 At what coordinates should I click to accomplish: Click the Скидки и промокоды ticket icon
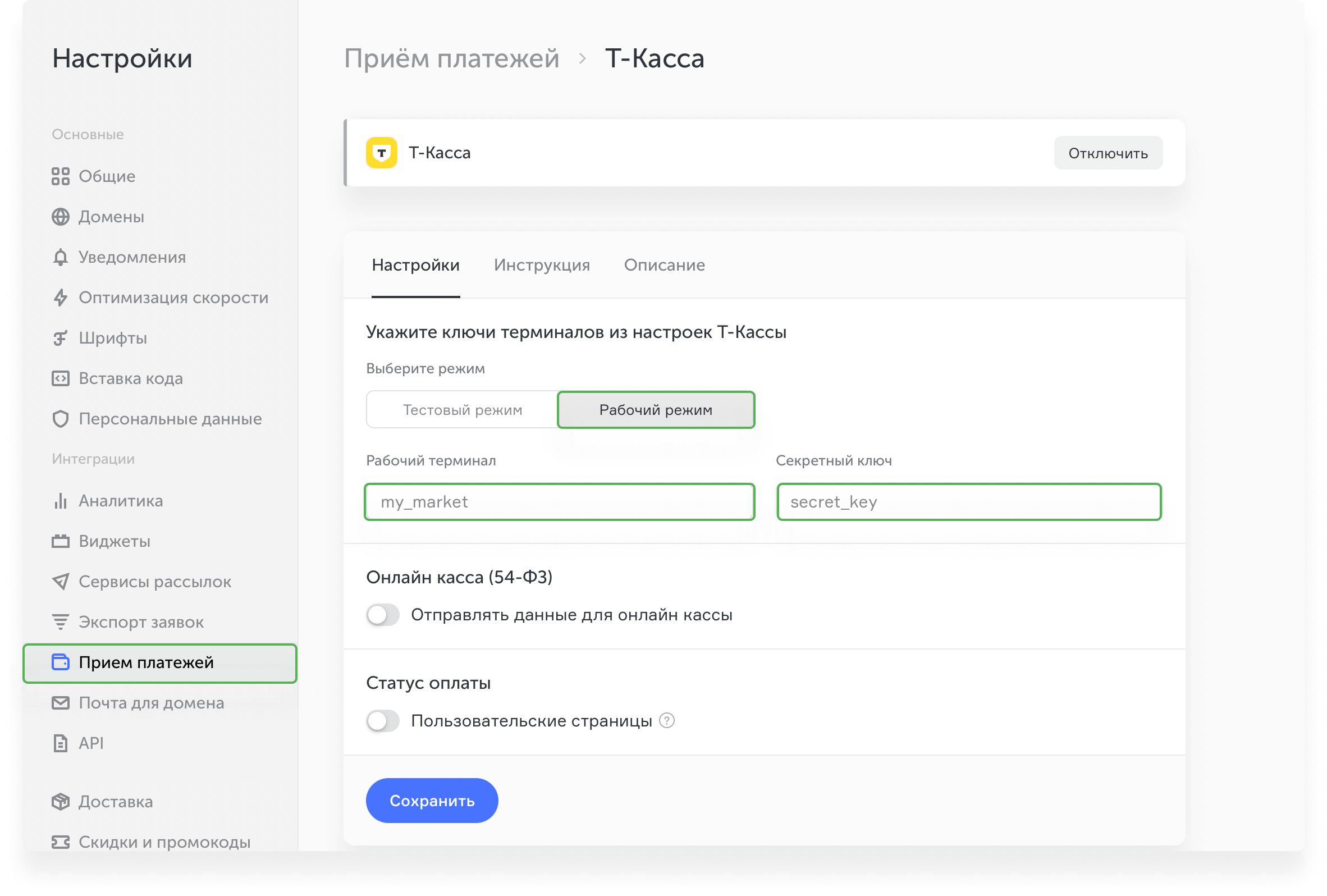(61, 843)
